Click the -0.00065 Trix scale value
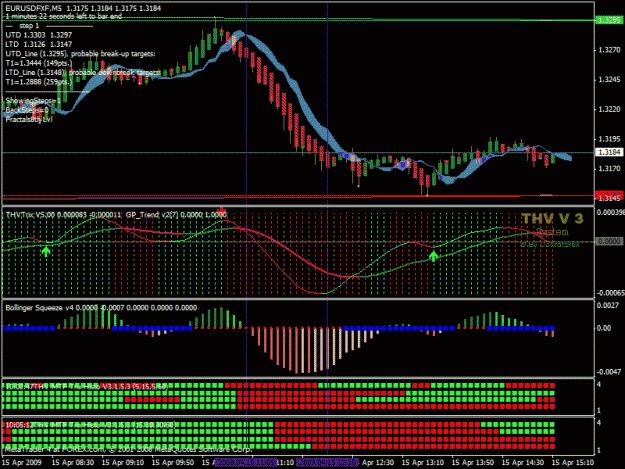The image size is (625, 469). [x=610, y=293]
